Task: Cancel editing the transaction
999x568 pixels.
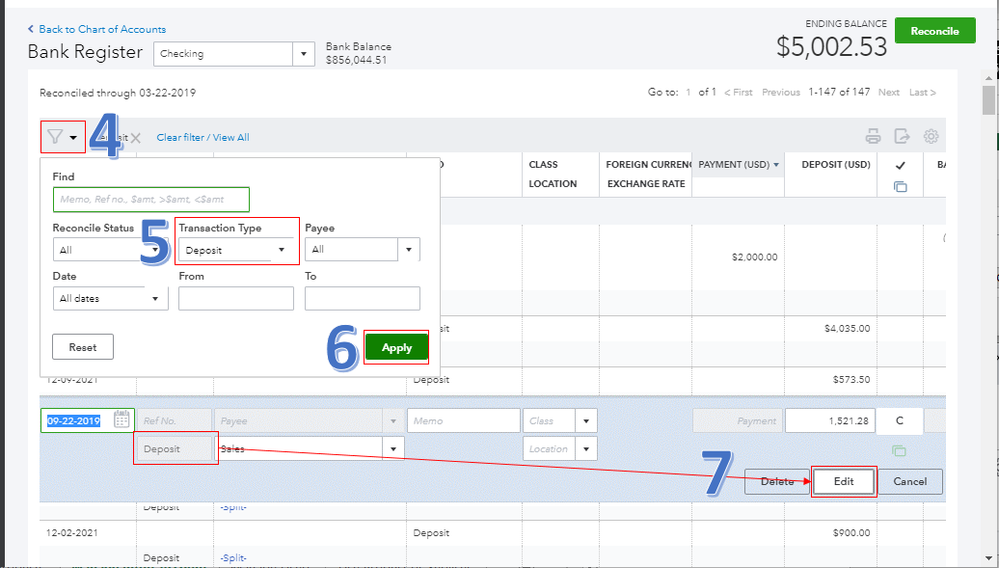Action: (x=910, y=481)
